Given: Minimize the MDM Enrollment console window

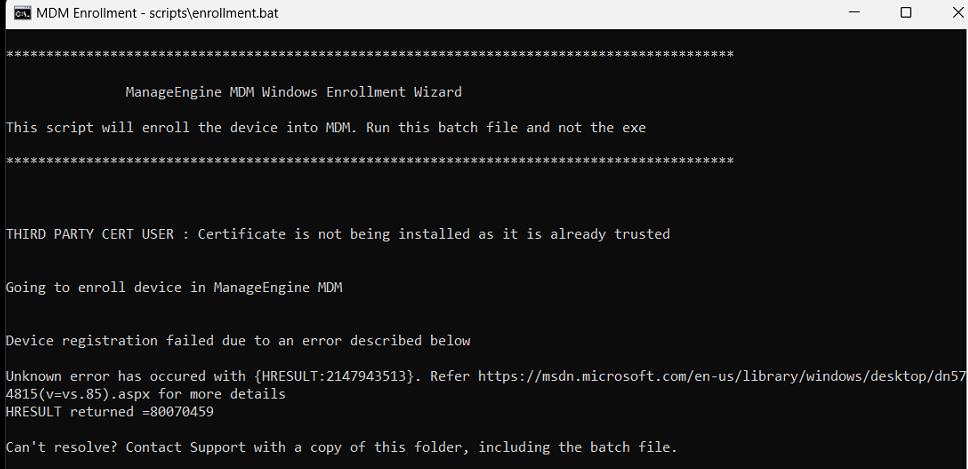Looking at the screenshot, I should [x=854, y=13].
